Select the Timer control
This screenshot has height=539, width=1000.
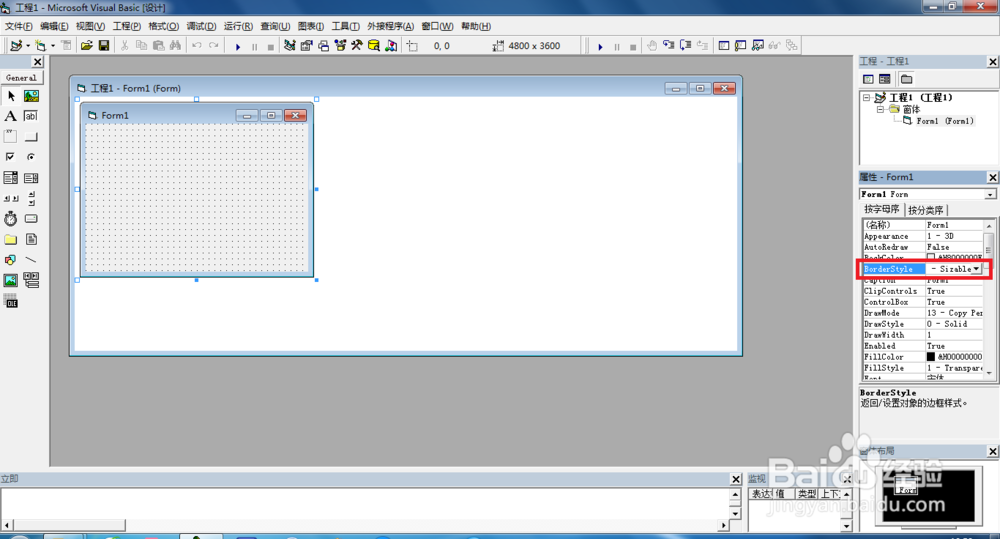[x=11, y=219]
